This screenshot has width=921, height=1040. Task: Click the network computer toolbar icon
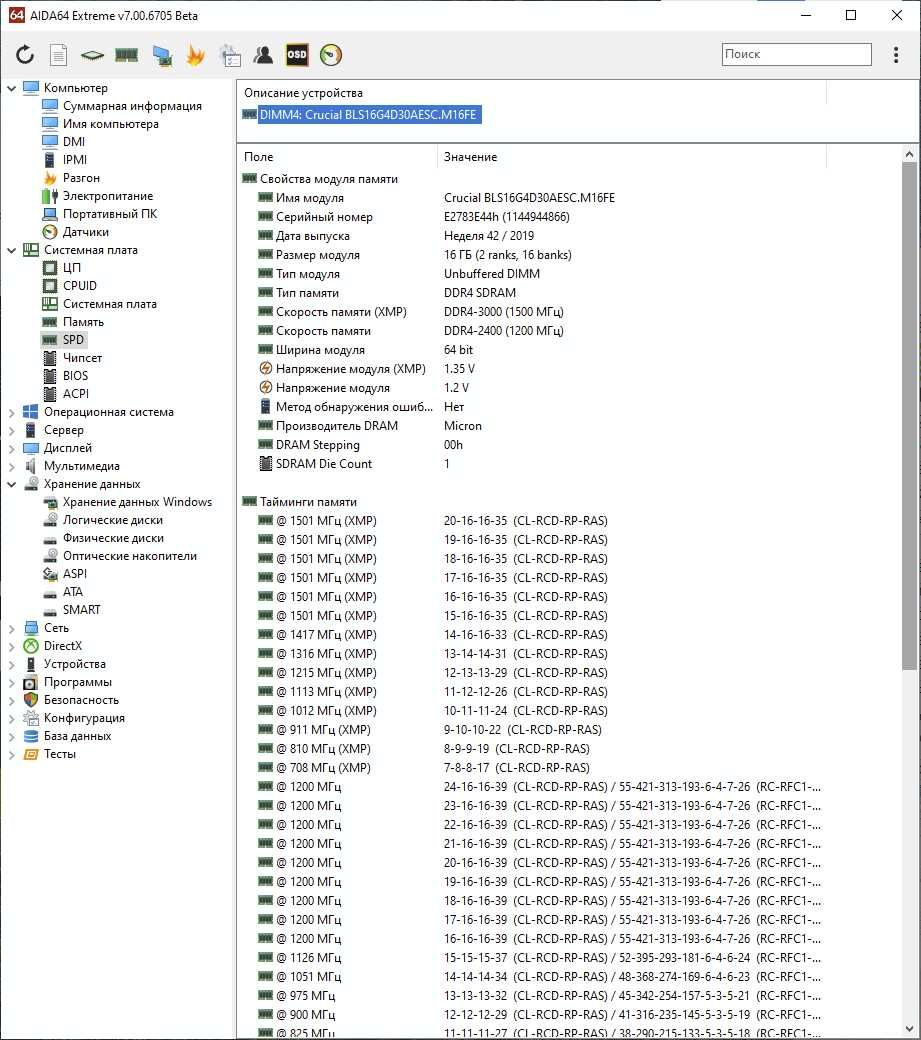tap(162, 56)
